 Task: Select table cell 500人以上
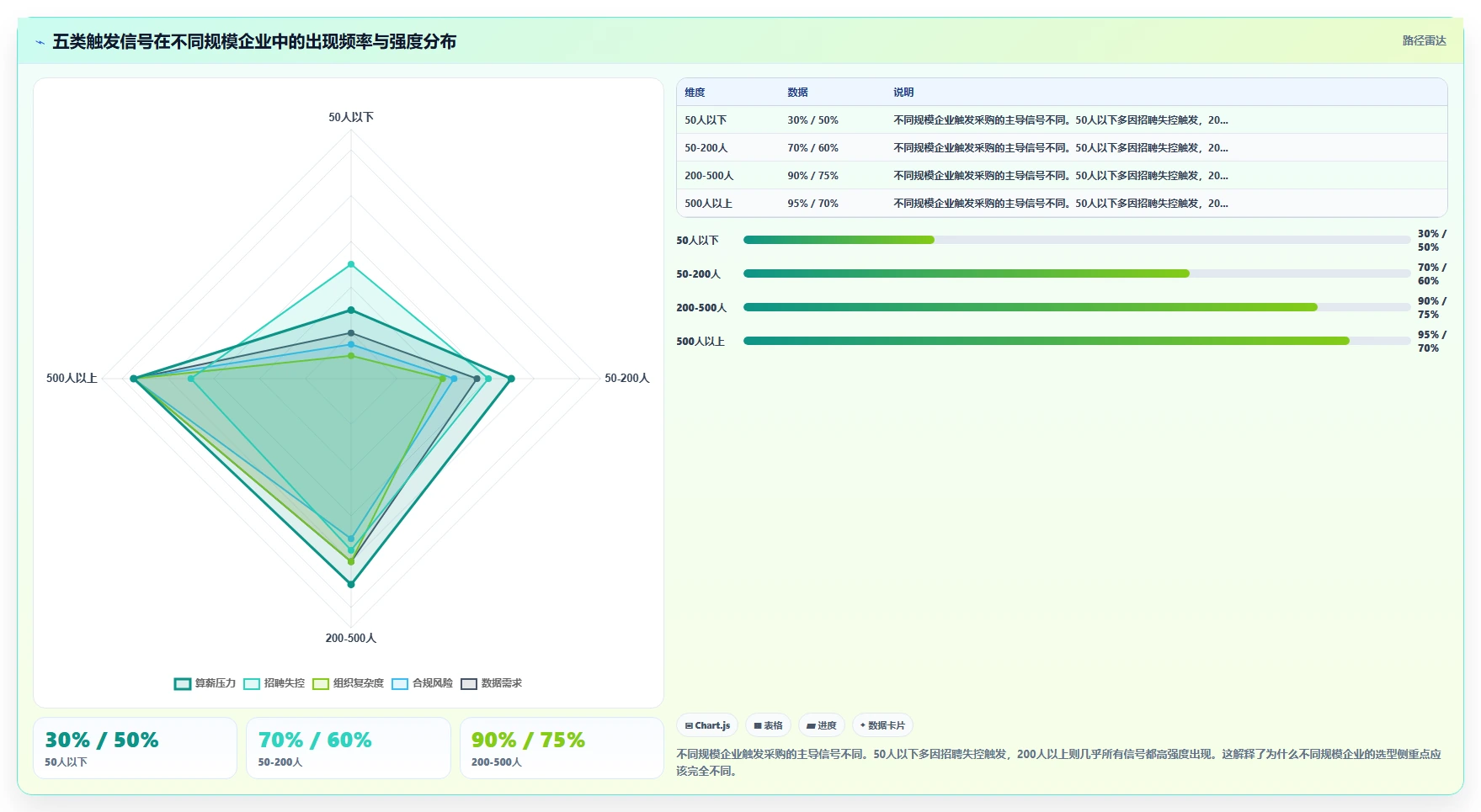point(708,204)
